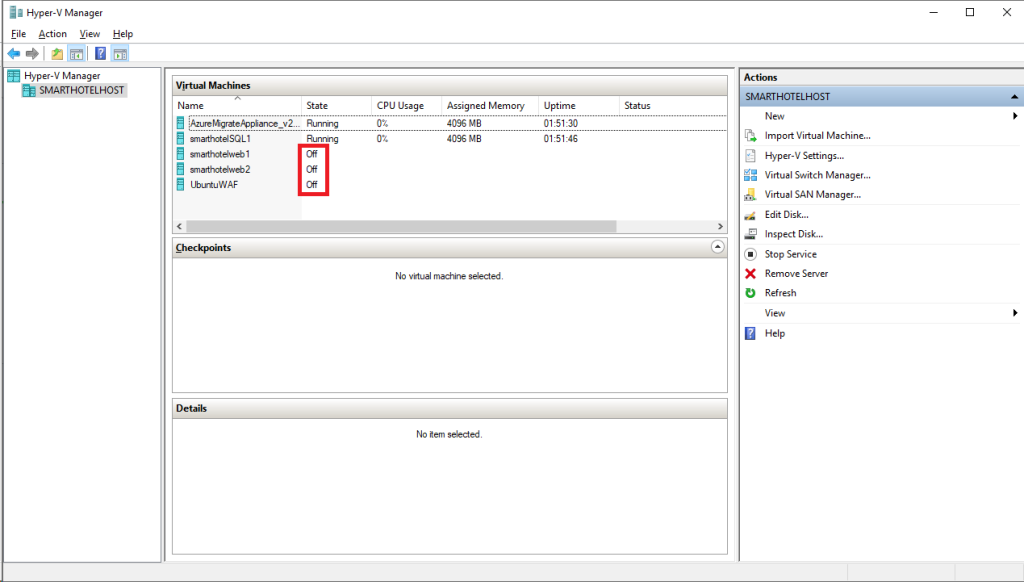
Task: Sort by Uptime column header
Action: (579, 105)
